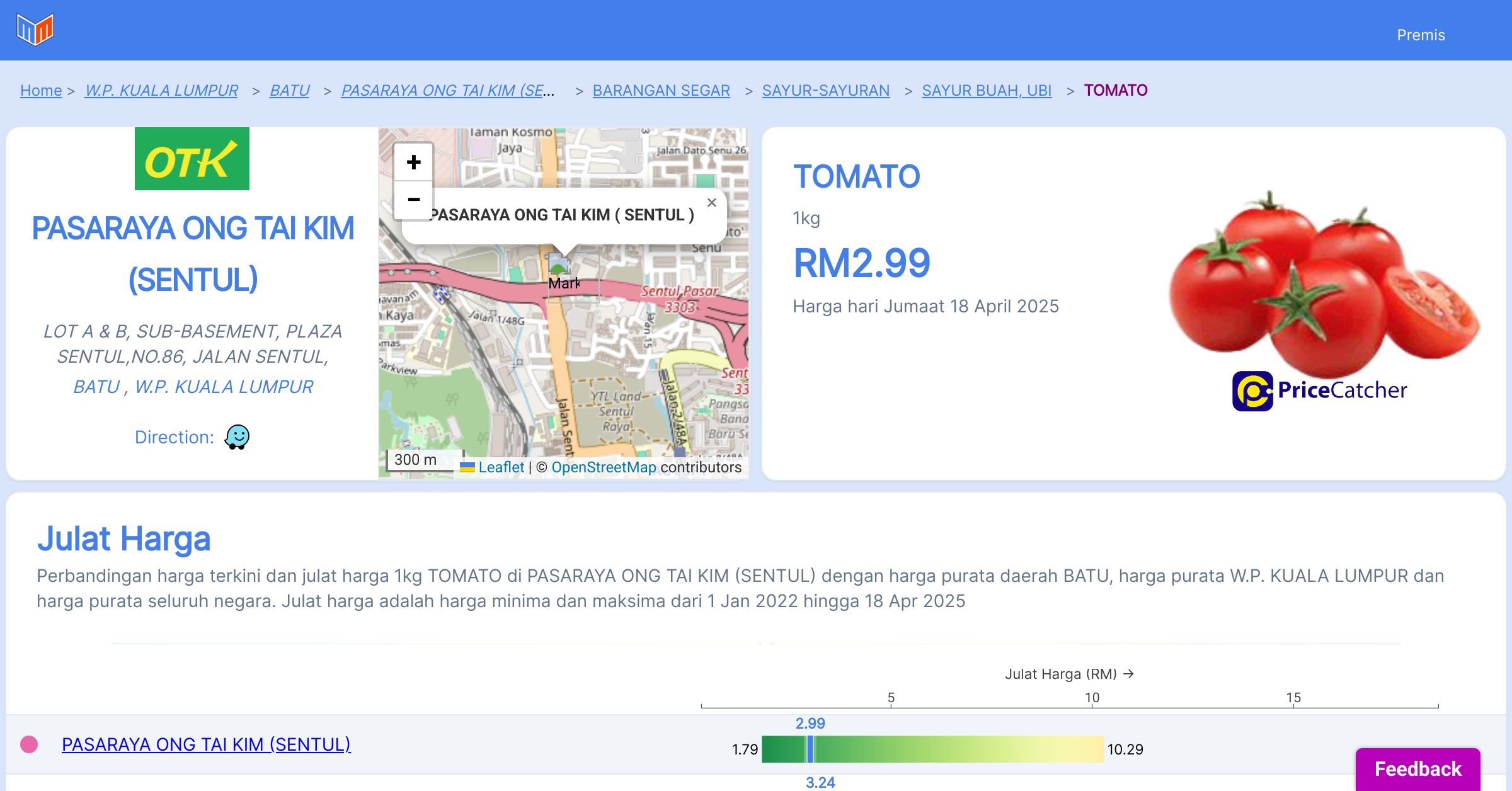
Task: Click the map marker pin
Action: [x=559, y=265]
